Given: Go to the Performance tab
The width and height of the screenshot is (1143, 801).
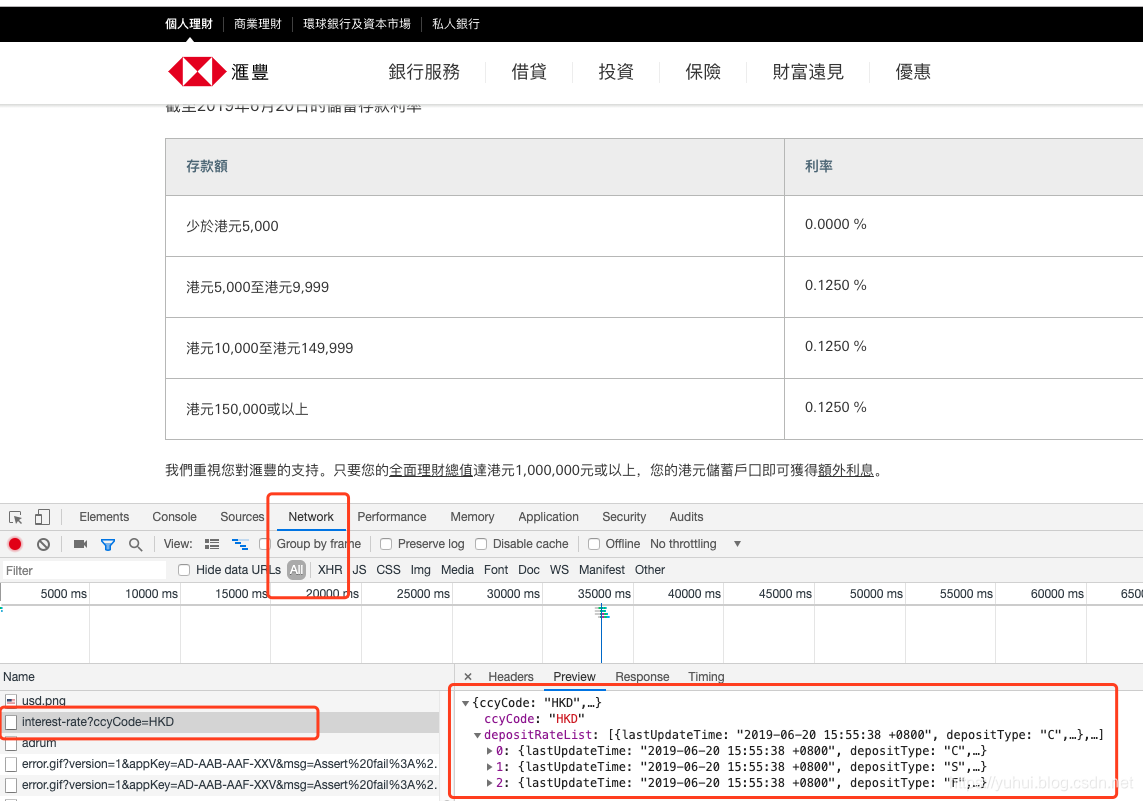Looking at the screenshot, I should coord(391,517).
